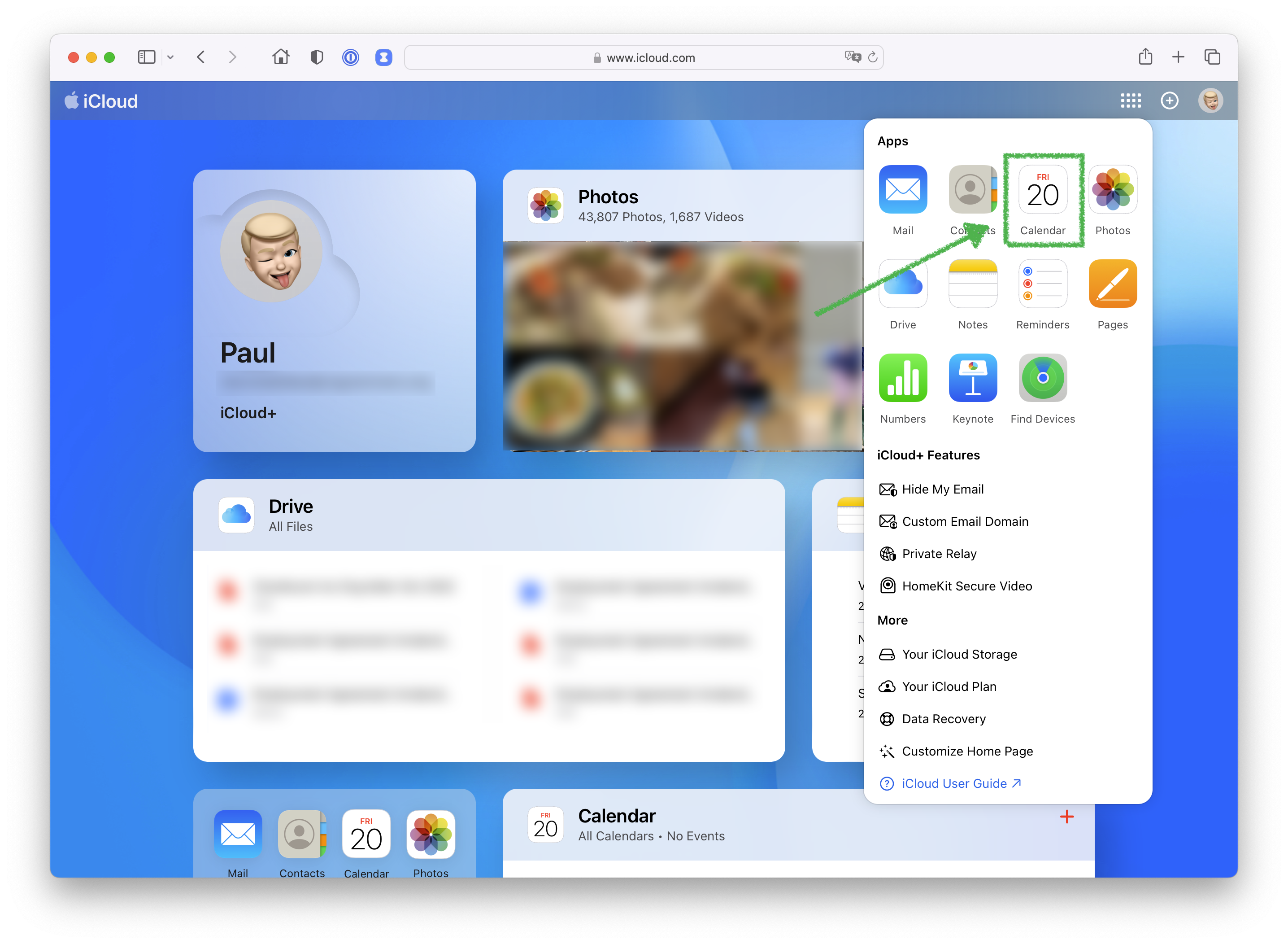Click the partly hidden Notes tile icon
The width and height of the screenshot is (1288, 944).
tap(850, 515)
